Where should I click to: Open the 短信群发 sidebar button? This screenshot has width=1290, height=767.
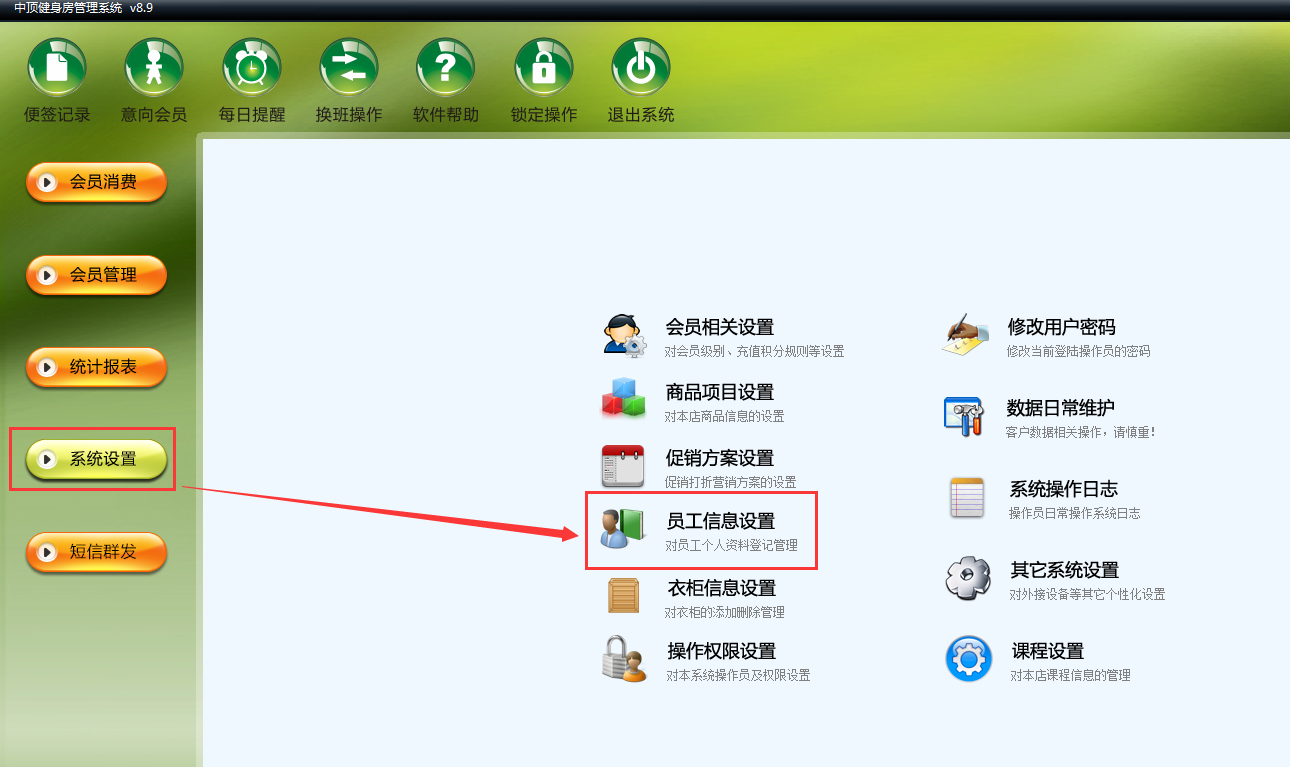click(x=96, y=552)
